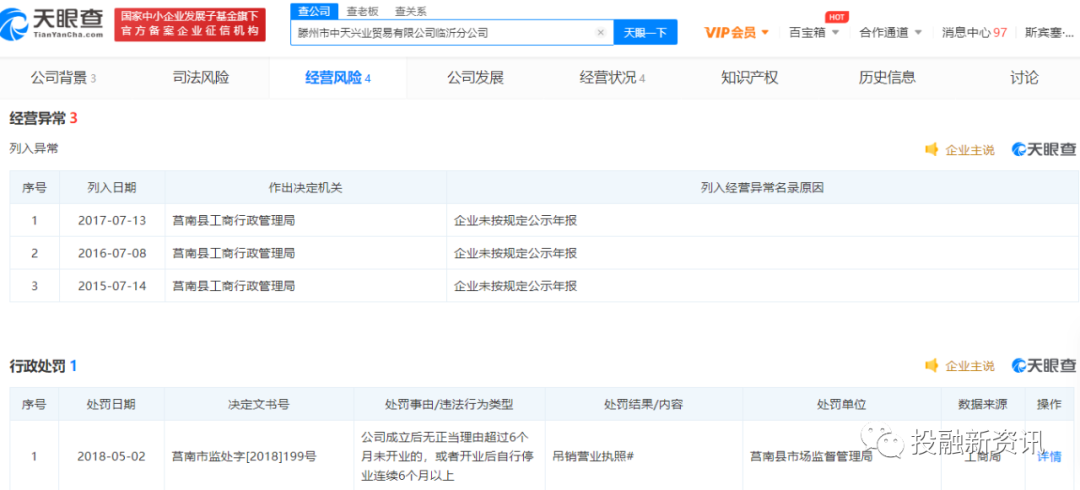The image size is (1080, 490).
Task: Click the 天眼一下 search button
Action: [x=645, y=32]
